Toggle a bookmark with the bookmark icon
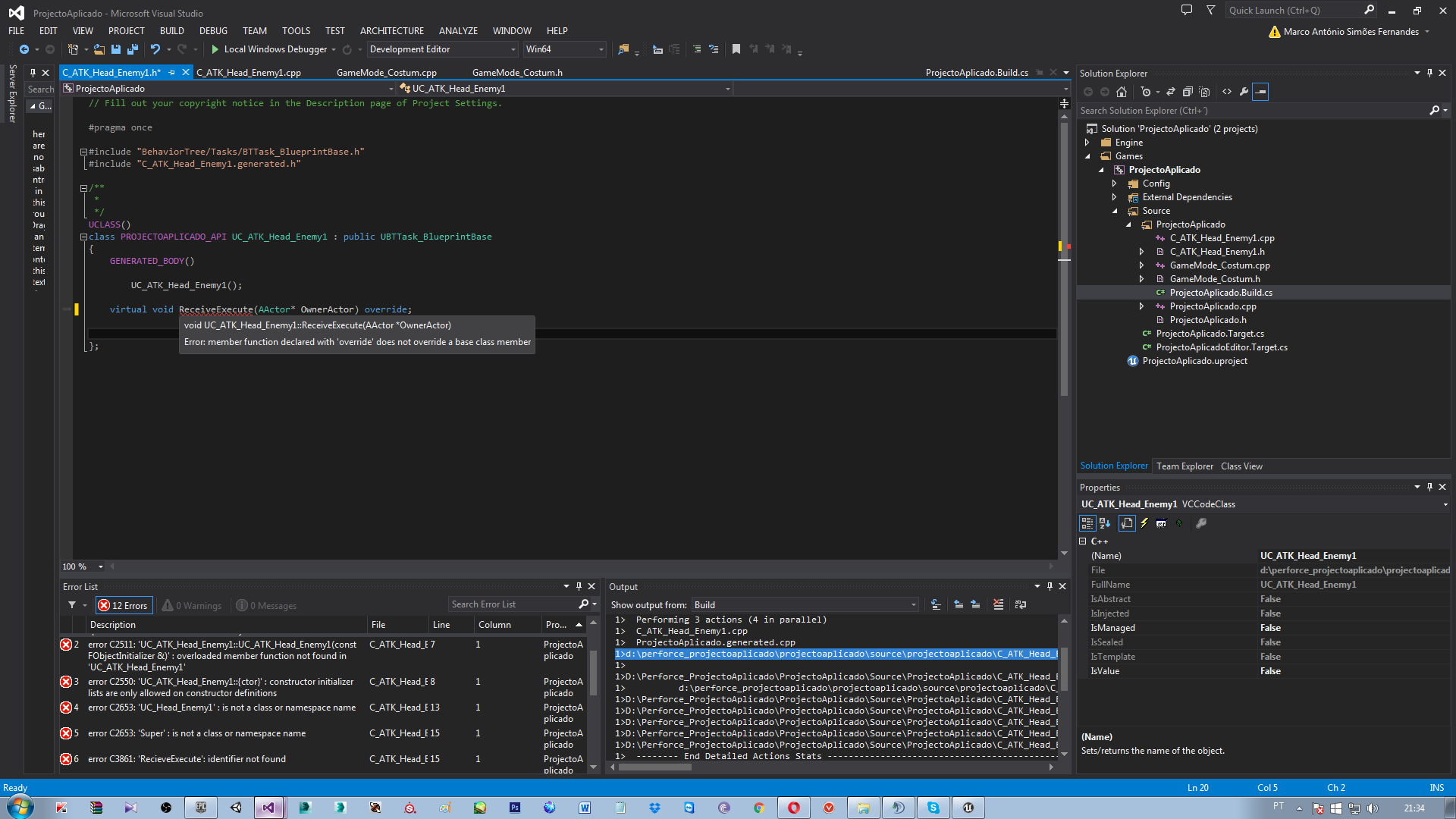The image size is (1456, 819). coord(736,49)
